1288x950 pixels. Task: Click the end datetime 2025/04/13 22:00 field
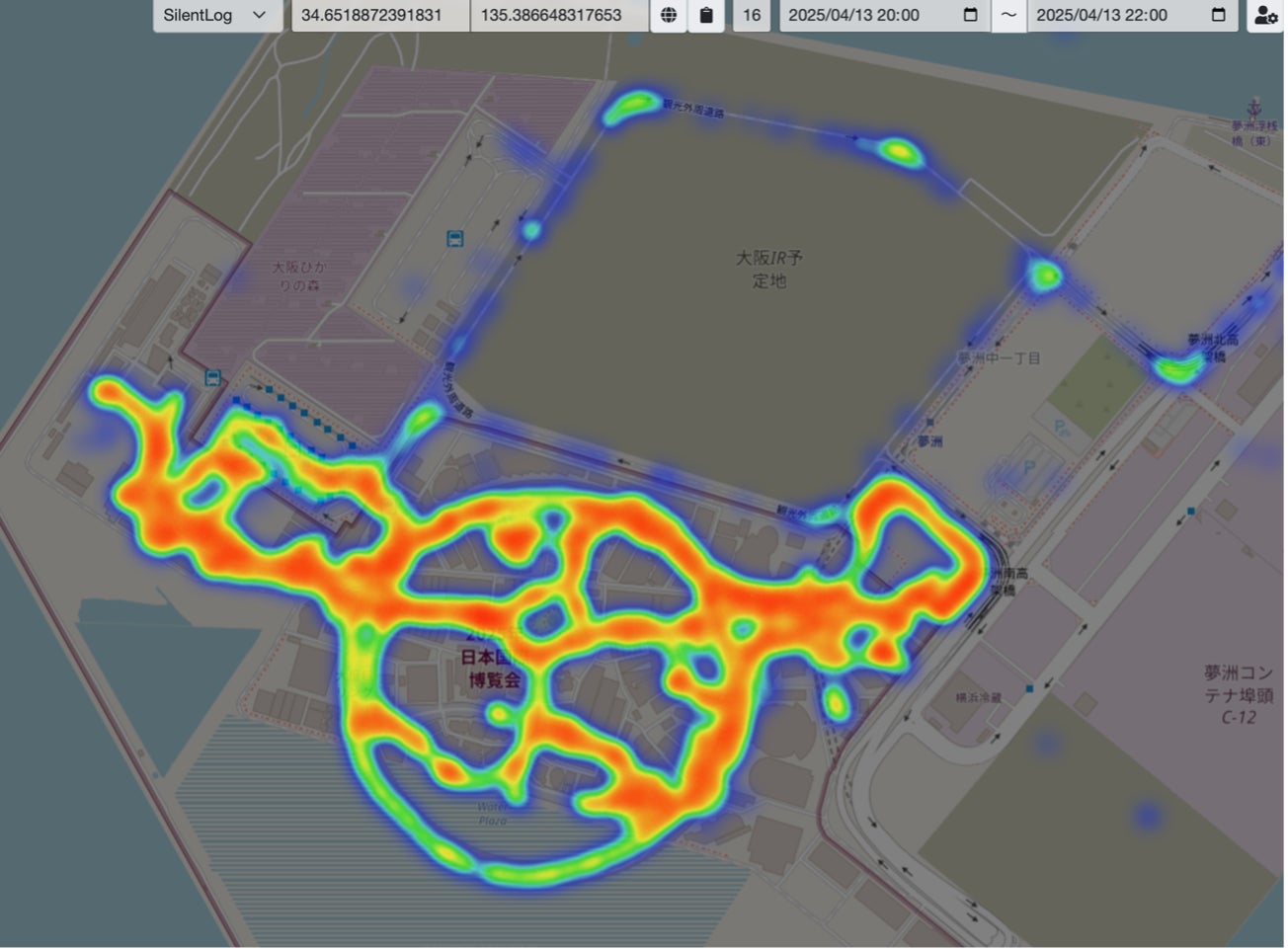click(1132, 15)
